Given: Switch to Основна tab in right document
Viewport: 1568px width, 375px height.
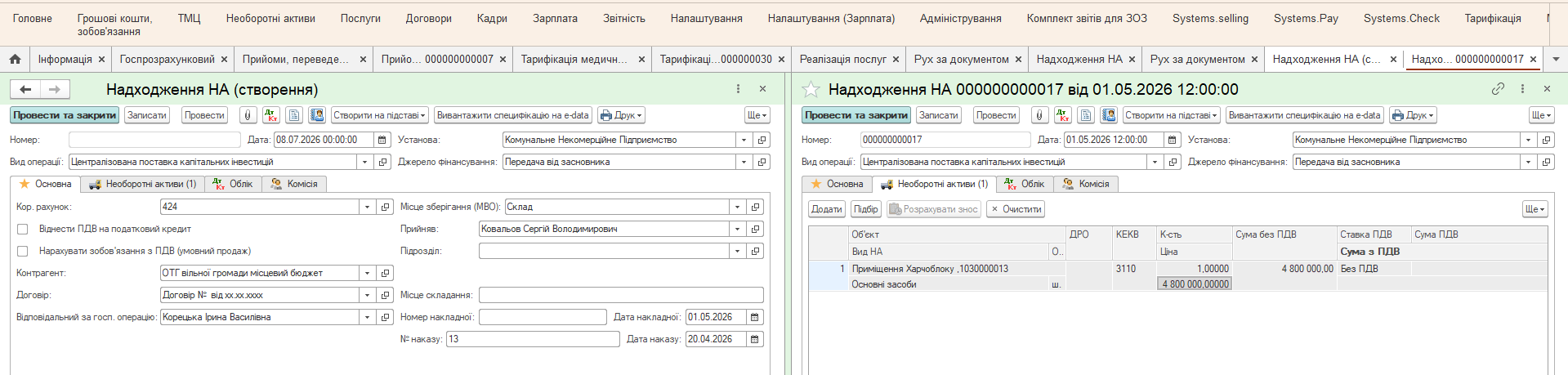Looking at the screenshot, I should 837,184.
